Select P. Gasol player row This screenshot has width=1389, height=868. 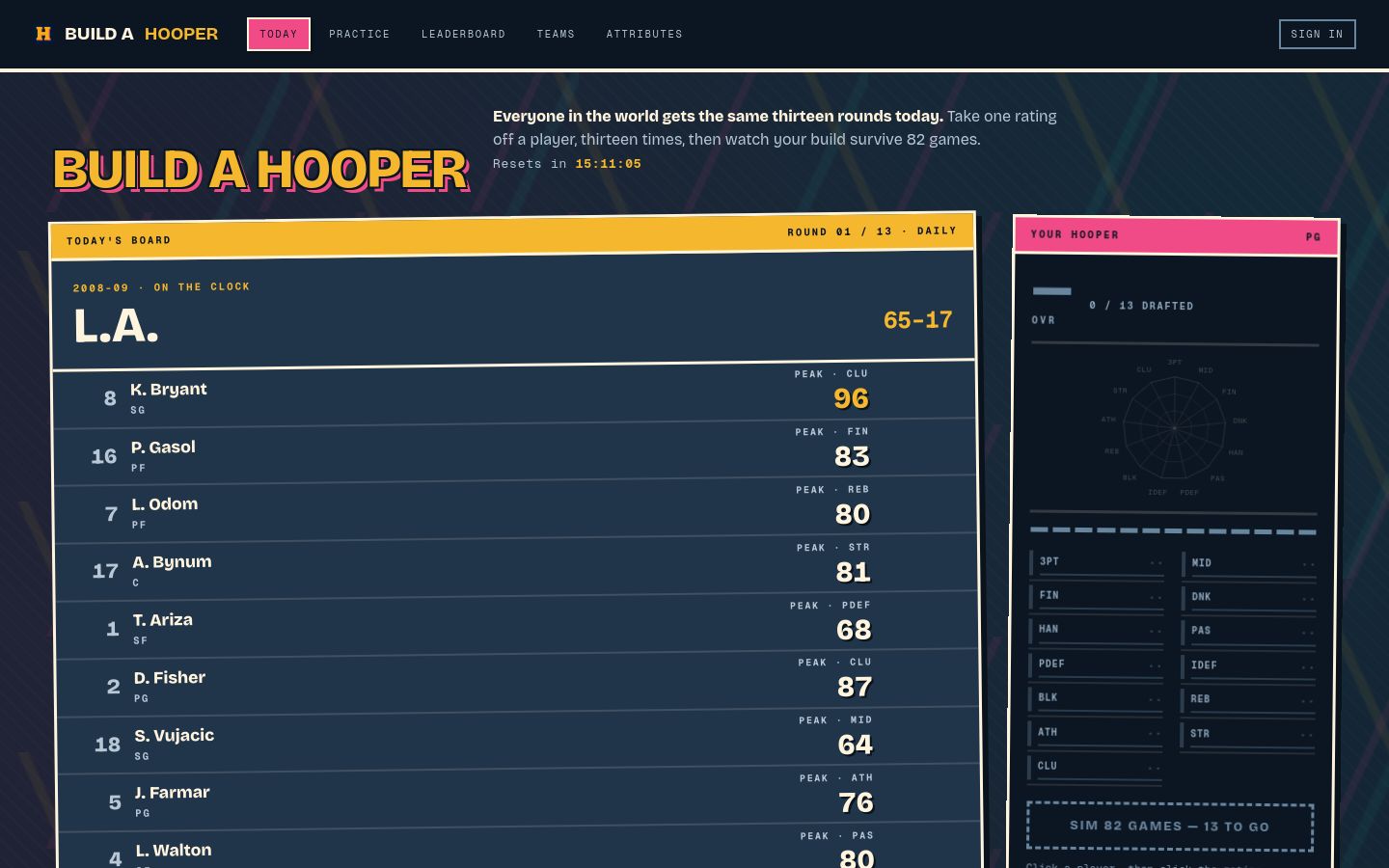[x=514, y=454]
